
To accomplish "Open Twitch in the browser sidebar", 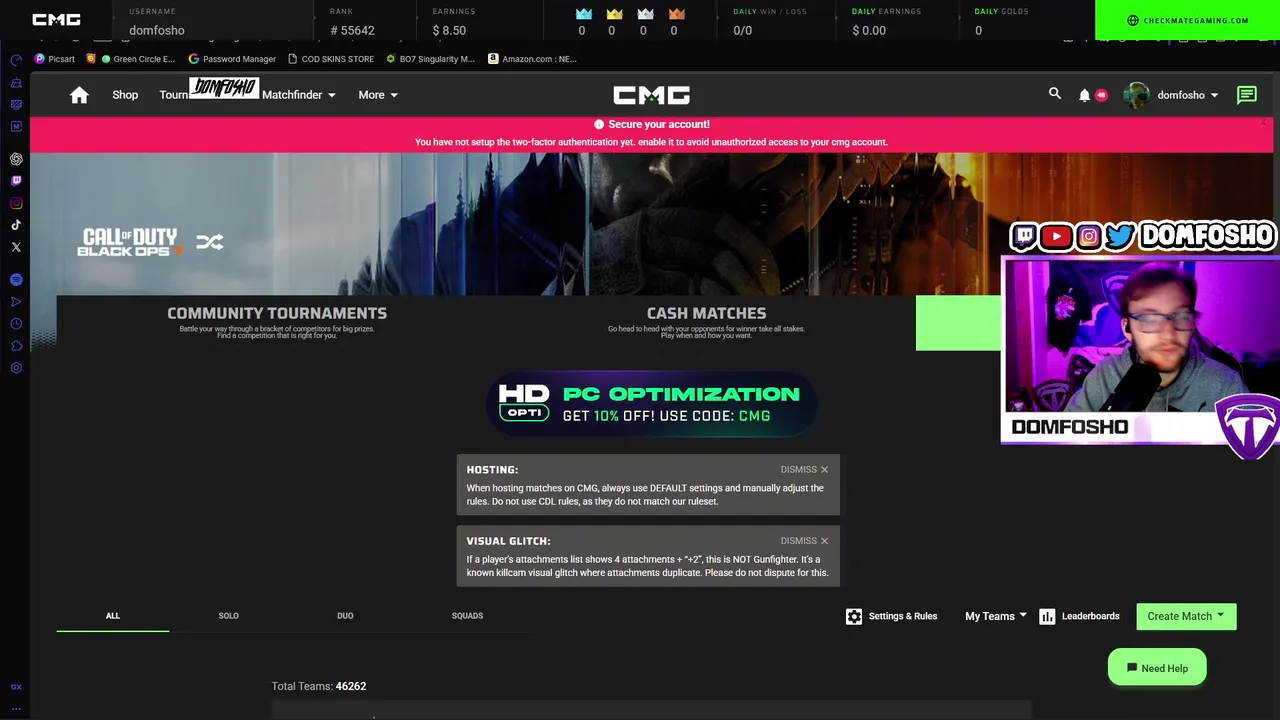I will (x=16, y=181).
